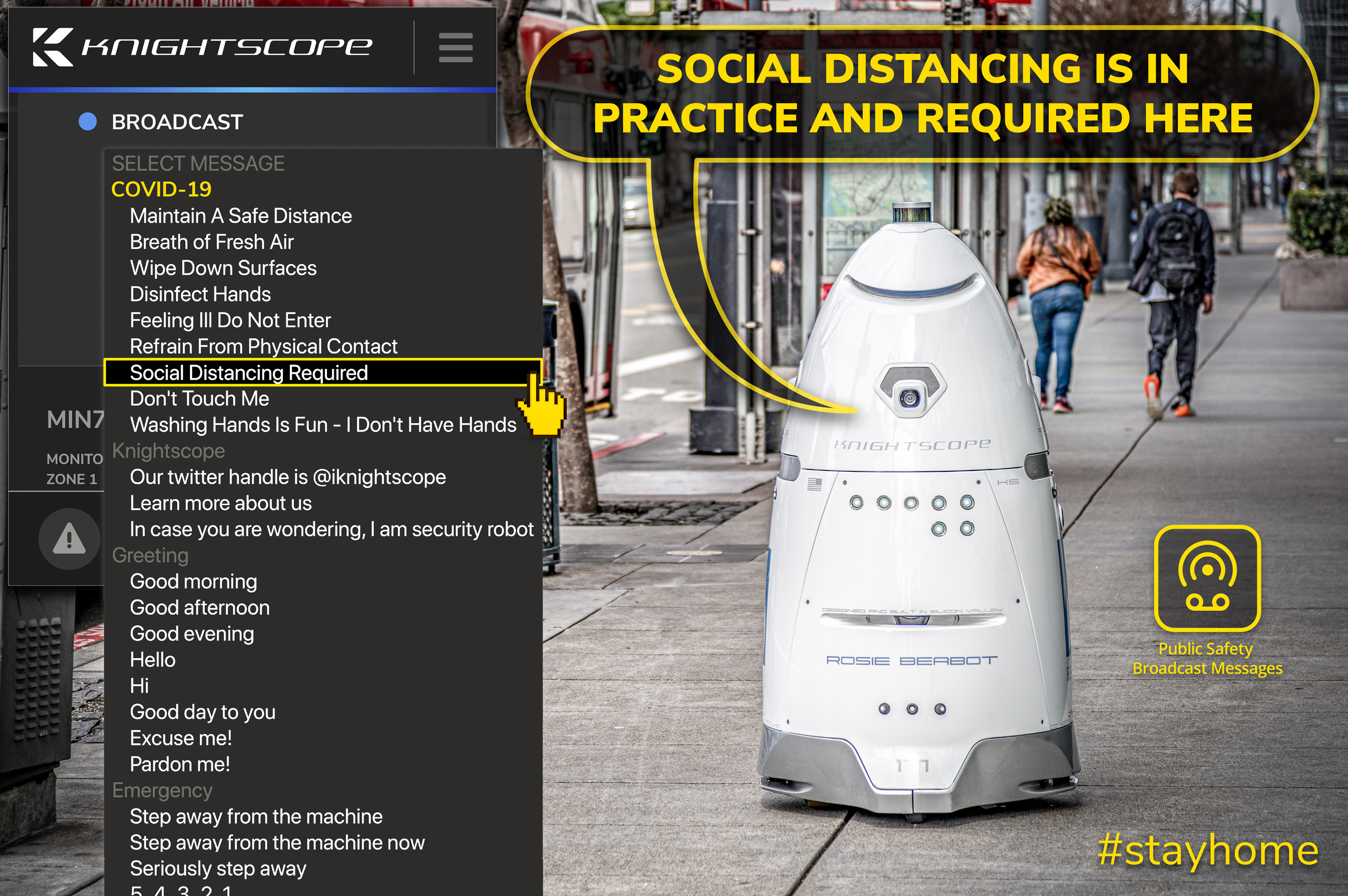Click the Public Safety Broadcast Messages icon

(x=1207, y=578)
